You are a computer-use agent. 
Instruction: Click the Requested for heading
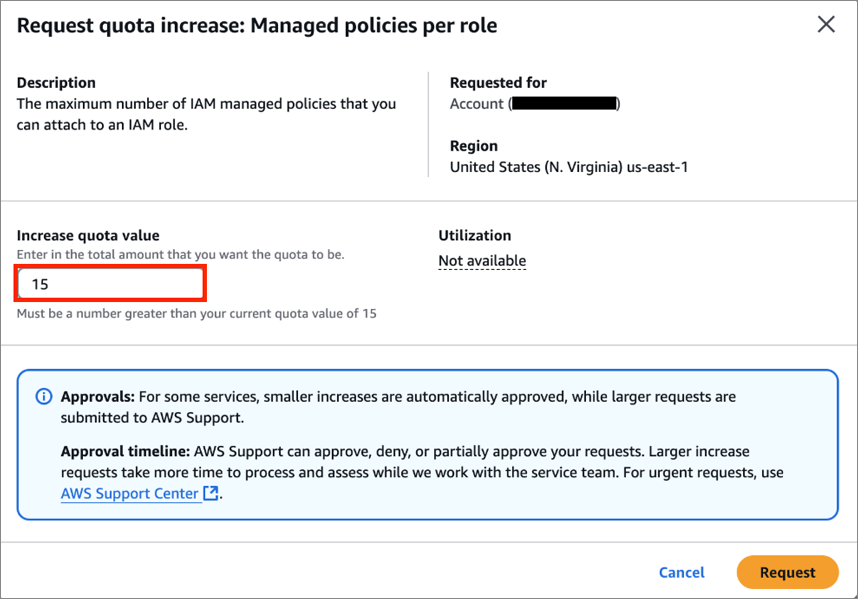coord(498,83)
